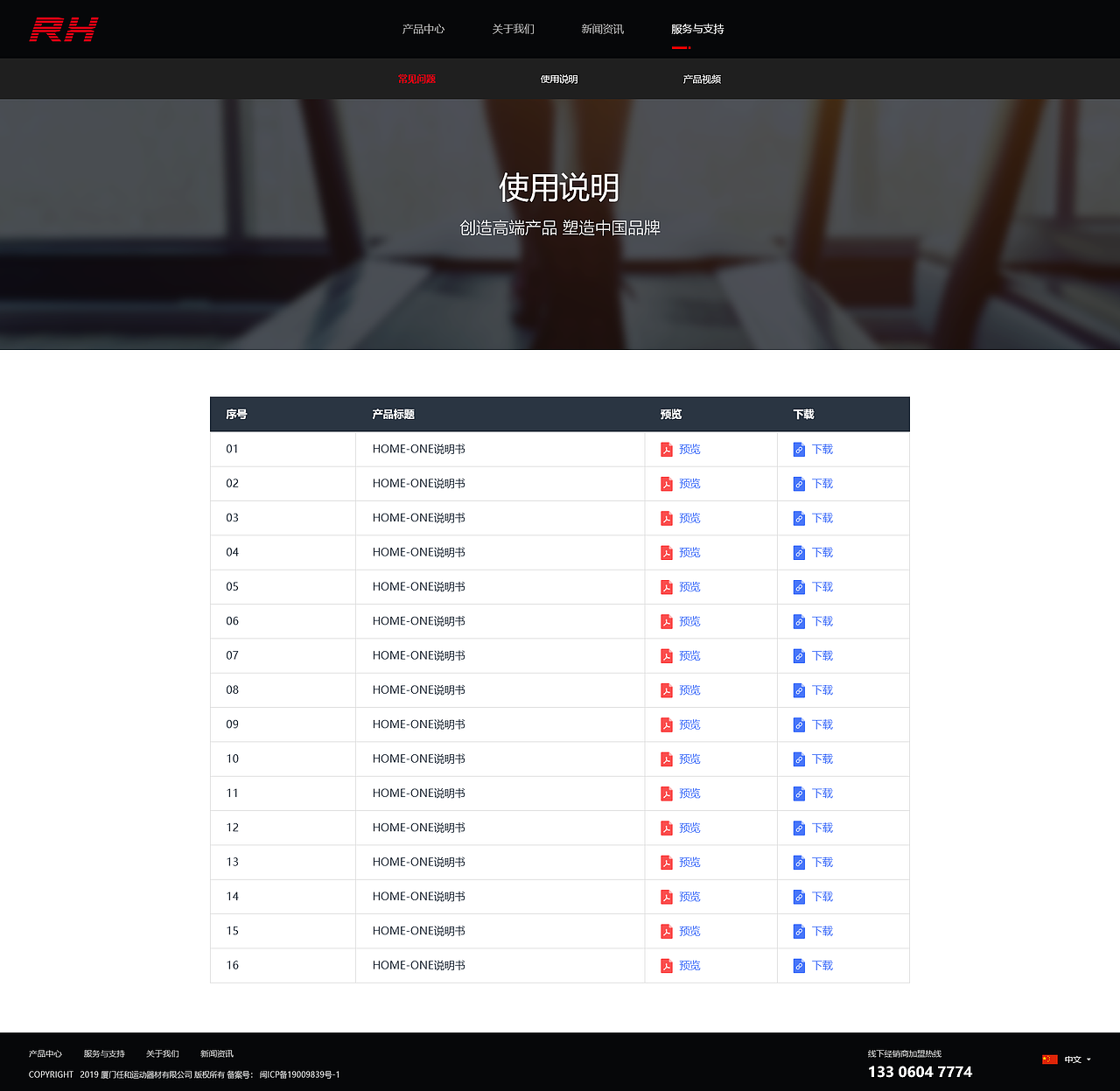Click the 下载 link in row 11
Image resolution: width=1120 pixels, height=1091 pixels.
pos(822,794)
